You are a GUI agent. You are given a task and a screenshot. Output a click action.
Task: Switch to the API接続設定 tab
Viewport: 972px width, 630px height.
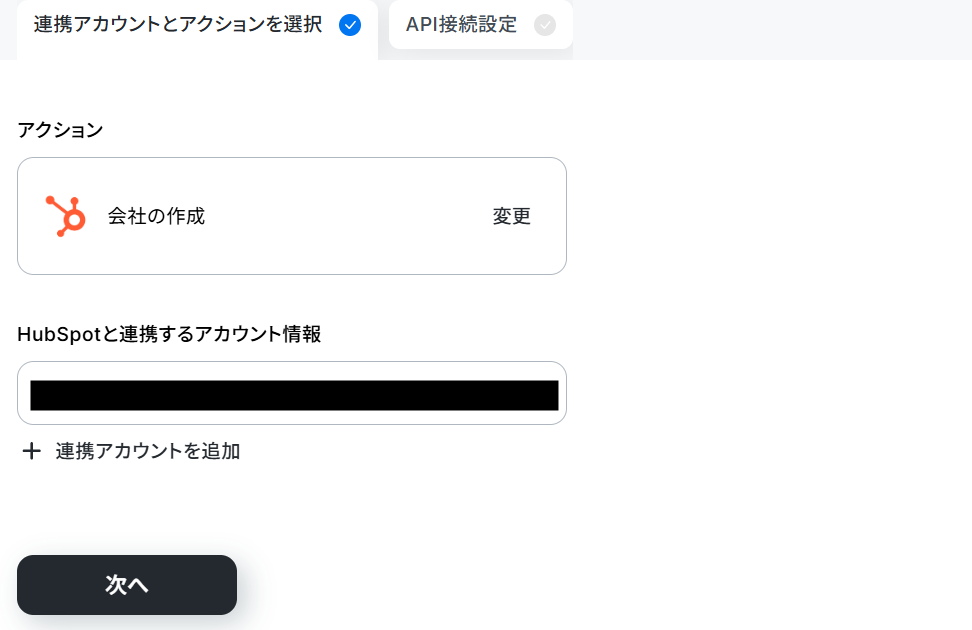[480, 25]
